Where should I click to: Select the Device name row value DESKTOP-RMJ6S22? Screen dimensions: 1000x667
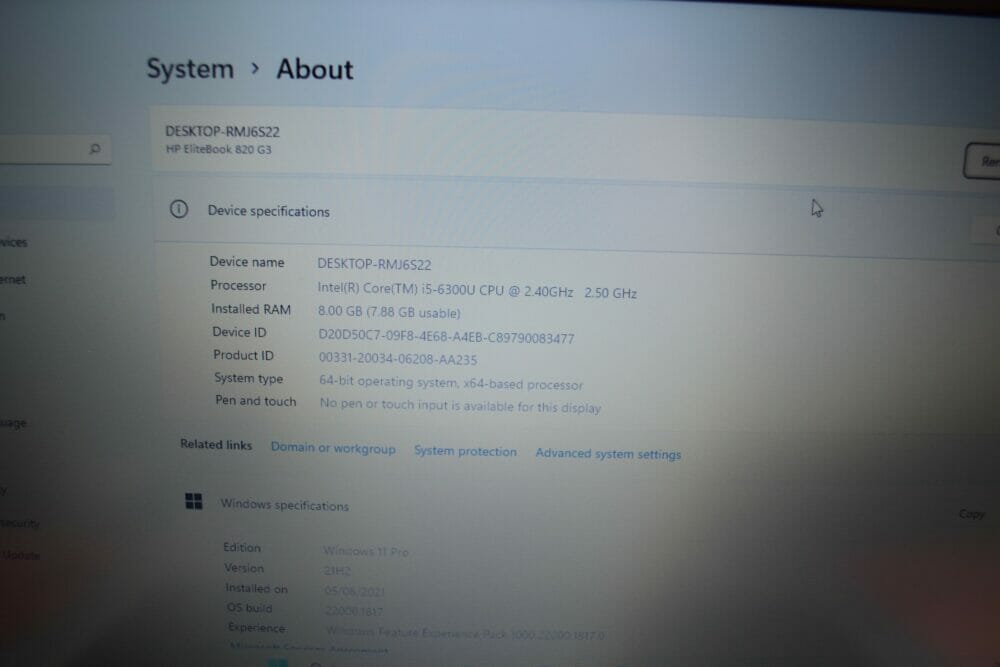[x=374, y=264]
